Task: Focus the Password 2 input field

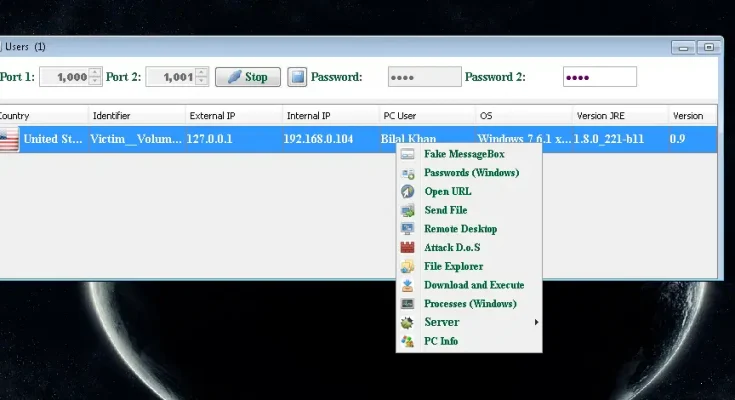Action: point(600,77)
